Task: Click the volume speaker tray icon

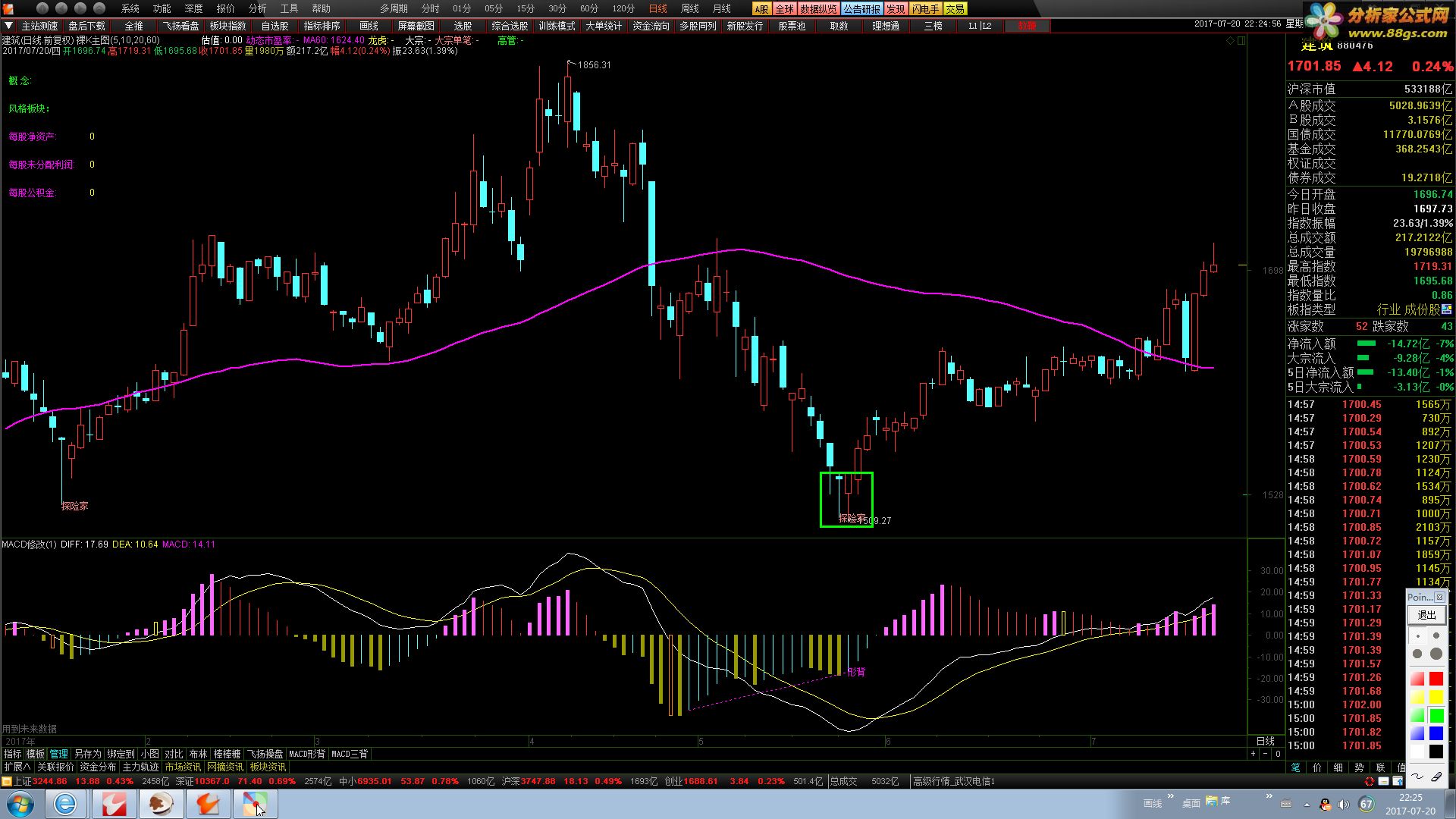Action: (1344, 805)
